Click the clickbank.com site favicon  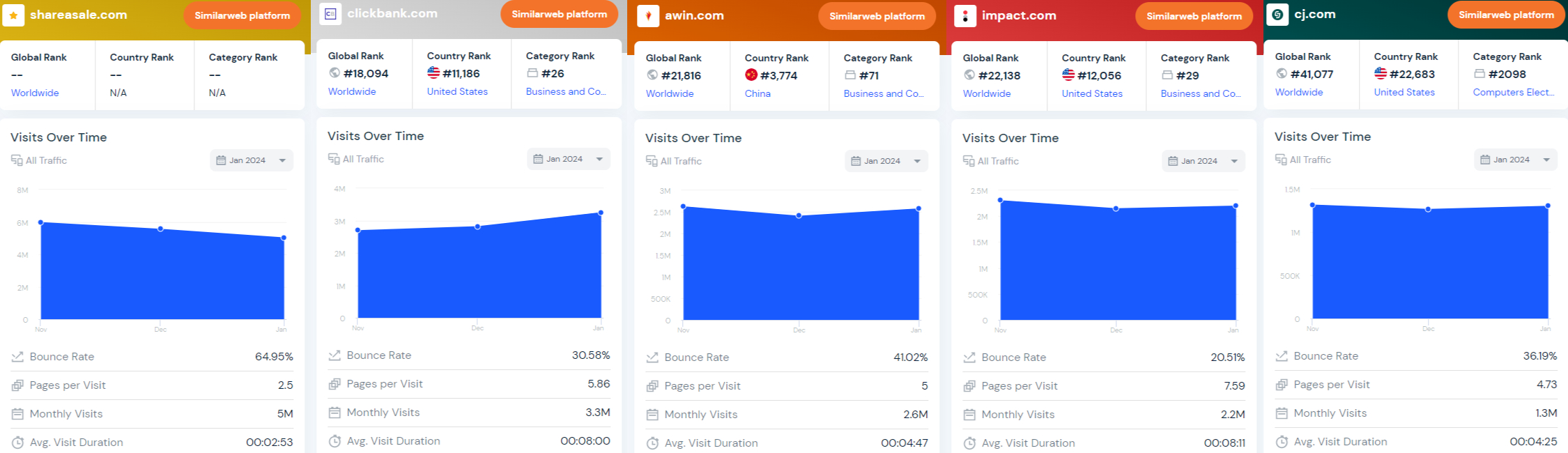tap(330, 14)
